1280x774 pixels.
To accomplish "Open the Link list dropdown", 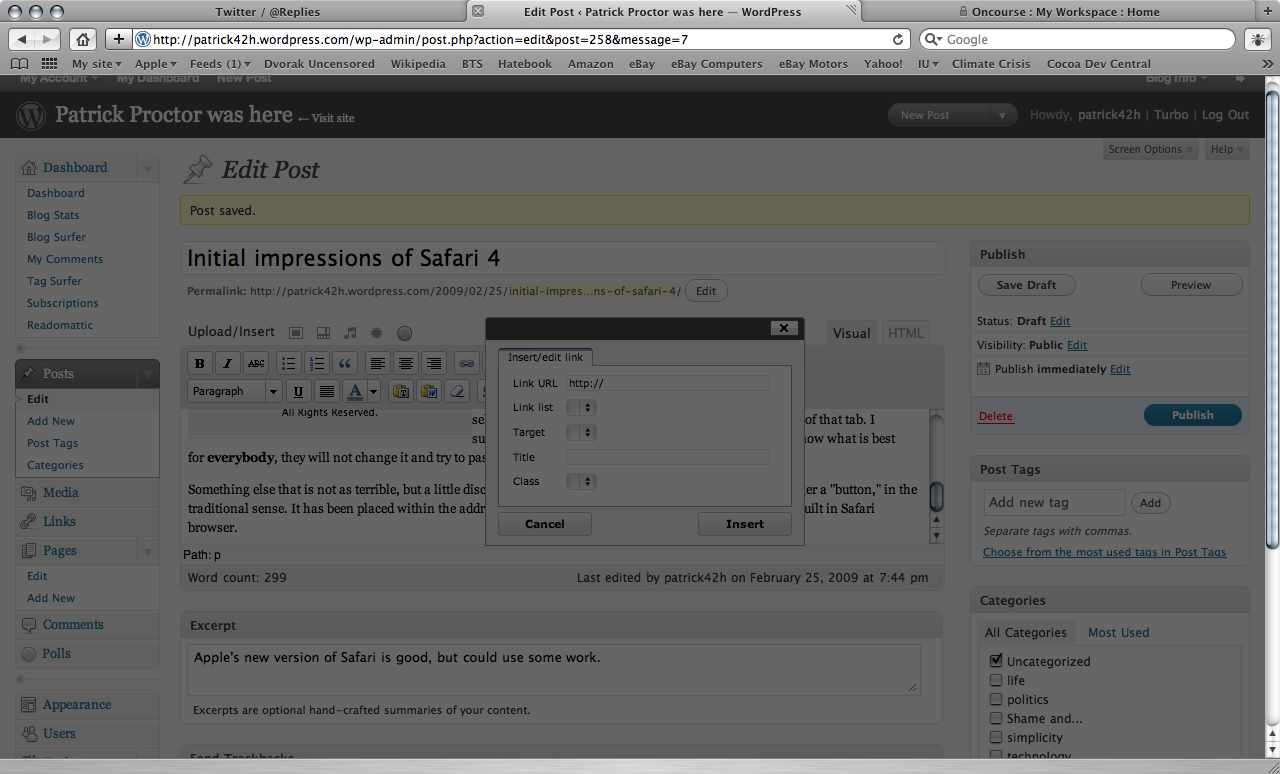I will click(x=581, y=407).
